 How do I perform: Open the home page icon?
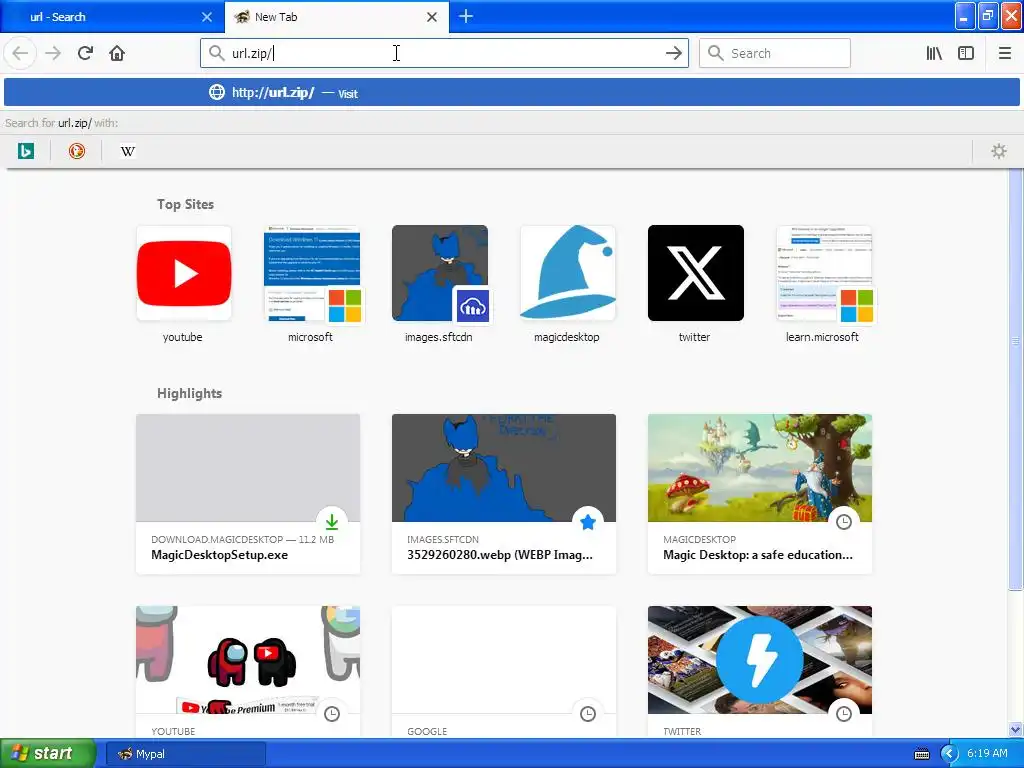117,53
